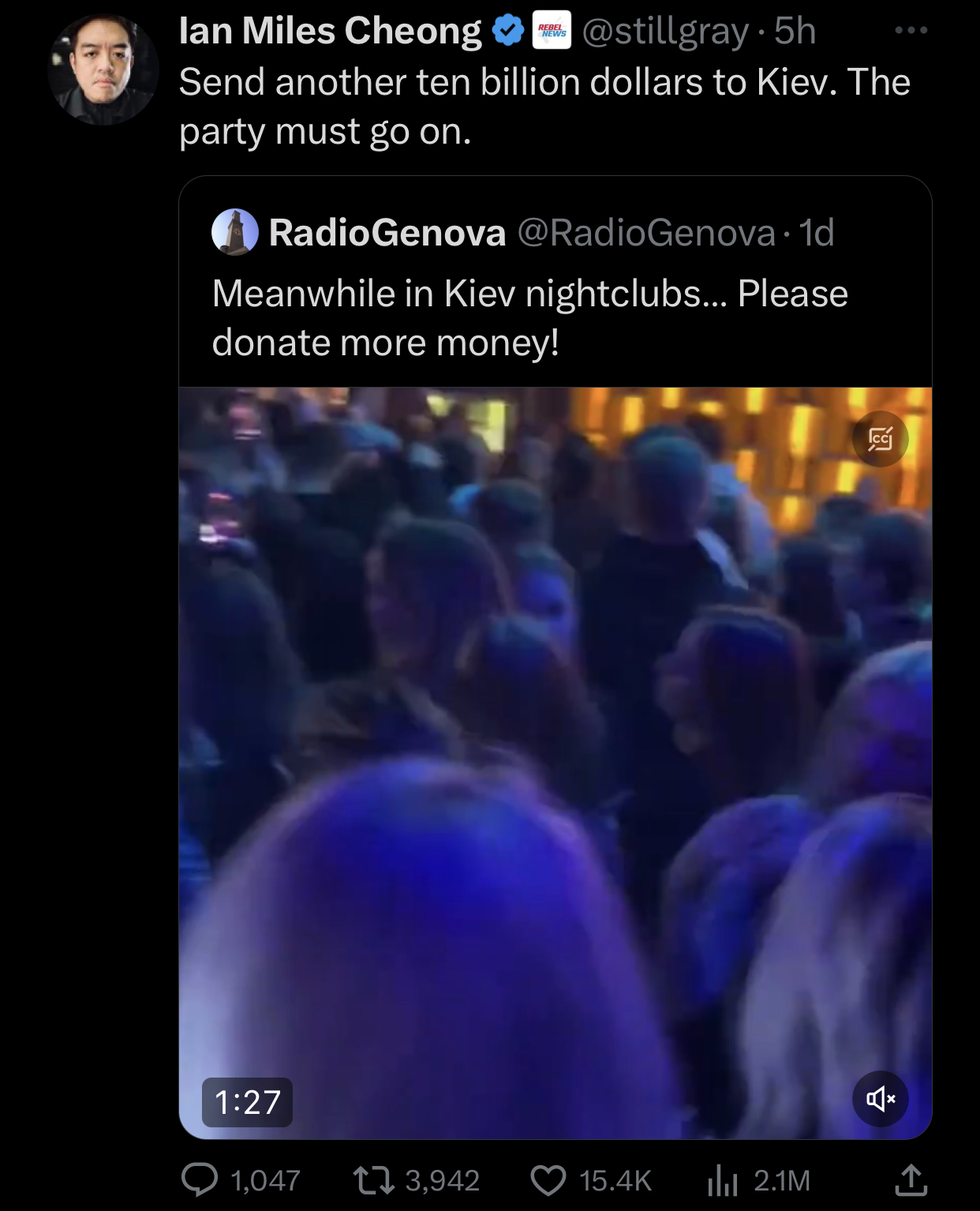Image resolution: width=980 pixels, height=1211 pixels.
Task: Open RadioGenova display name link
Action: coord(387,232)
